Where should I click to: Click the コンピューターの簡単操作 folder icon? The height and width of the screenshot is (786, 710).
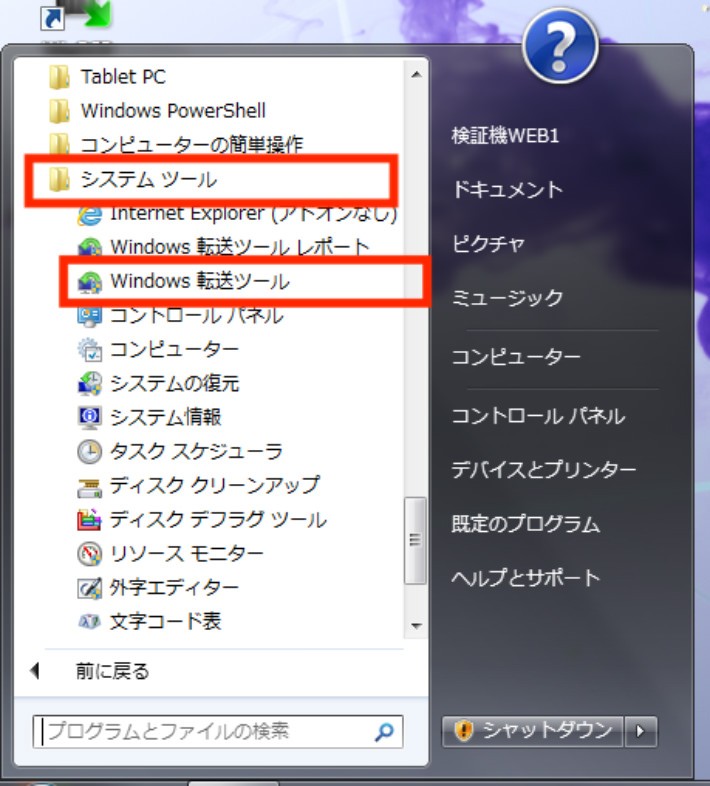(60, 144)
